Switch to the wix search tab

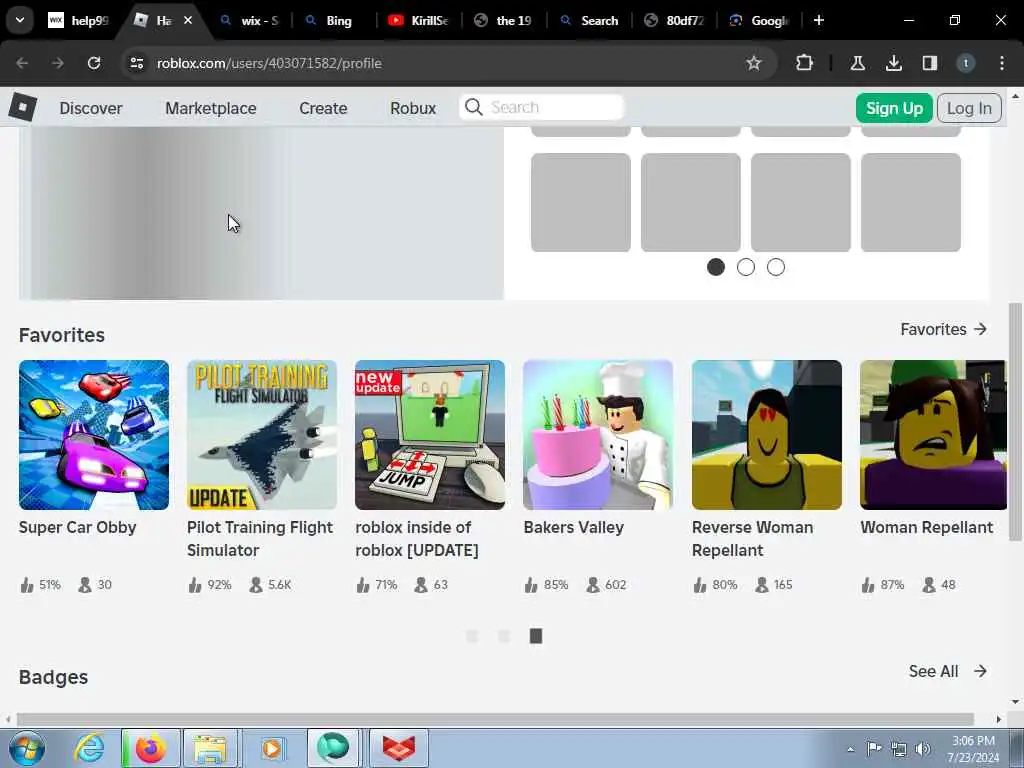pyautogui.click(x=249, y=20)
